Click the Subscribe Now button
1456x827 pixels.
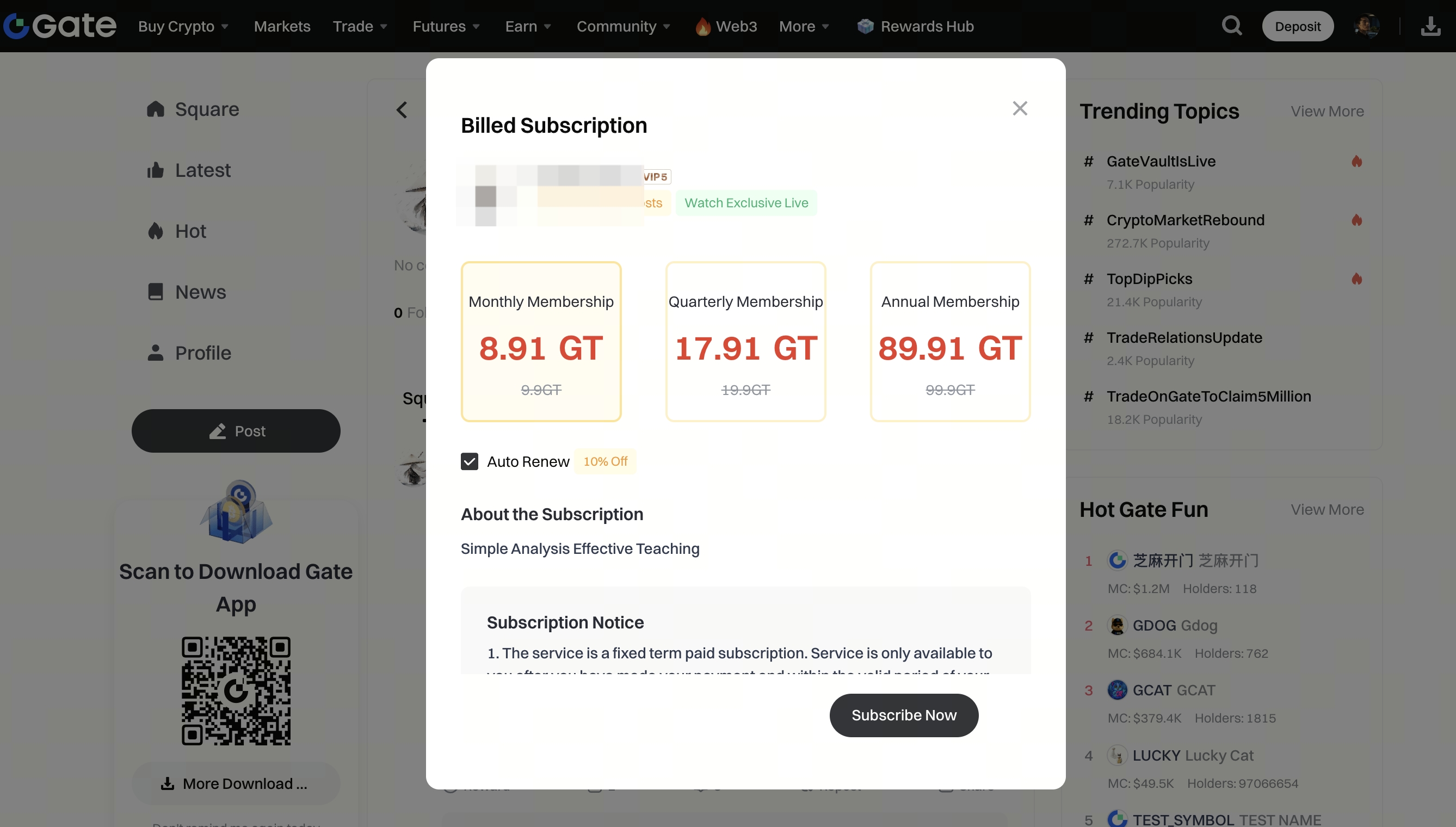tap(903, 715)
